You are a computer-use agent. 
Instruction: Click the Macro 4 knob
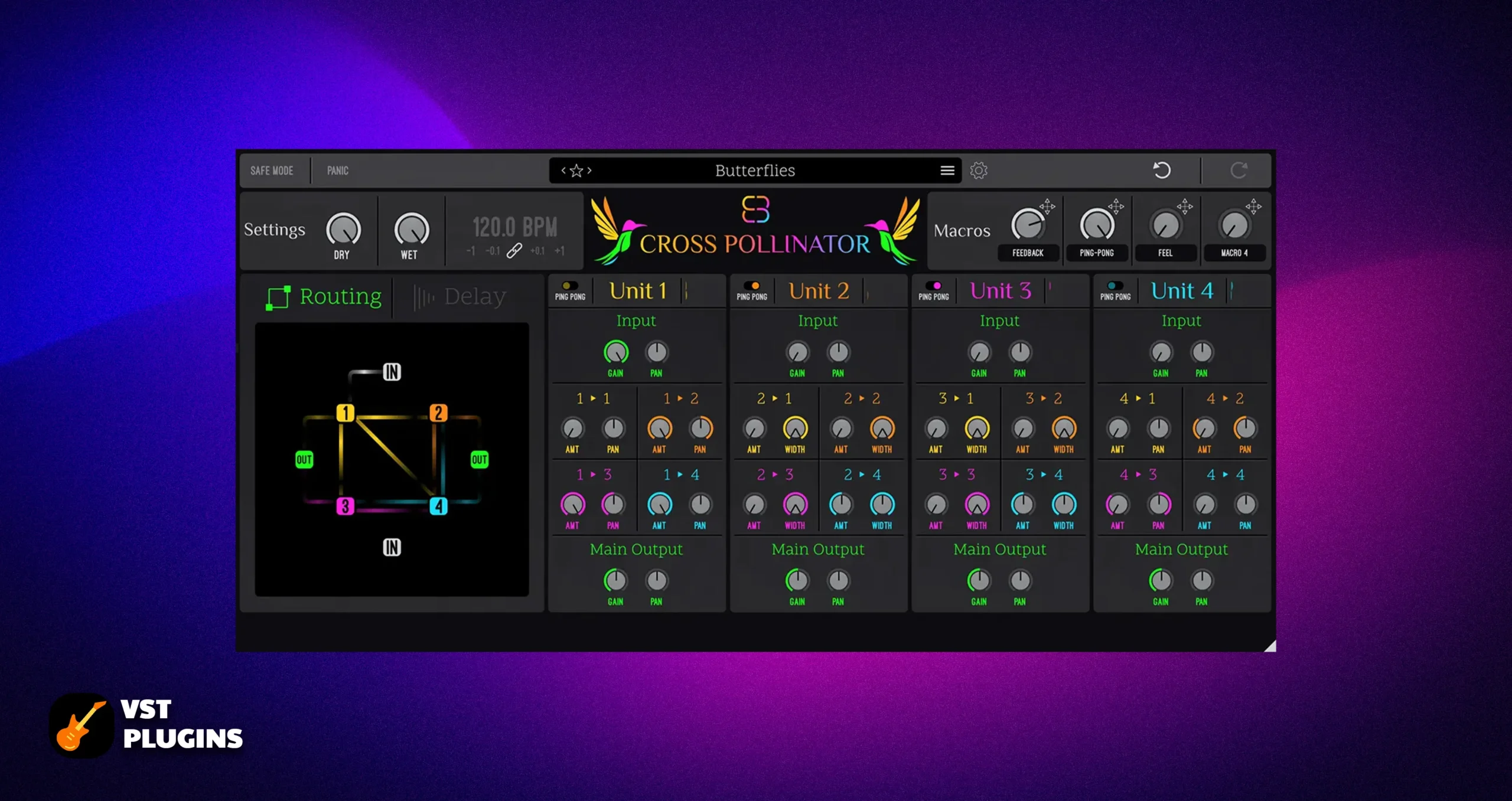(x=1234, y=225)
